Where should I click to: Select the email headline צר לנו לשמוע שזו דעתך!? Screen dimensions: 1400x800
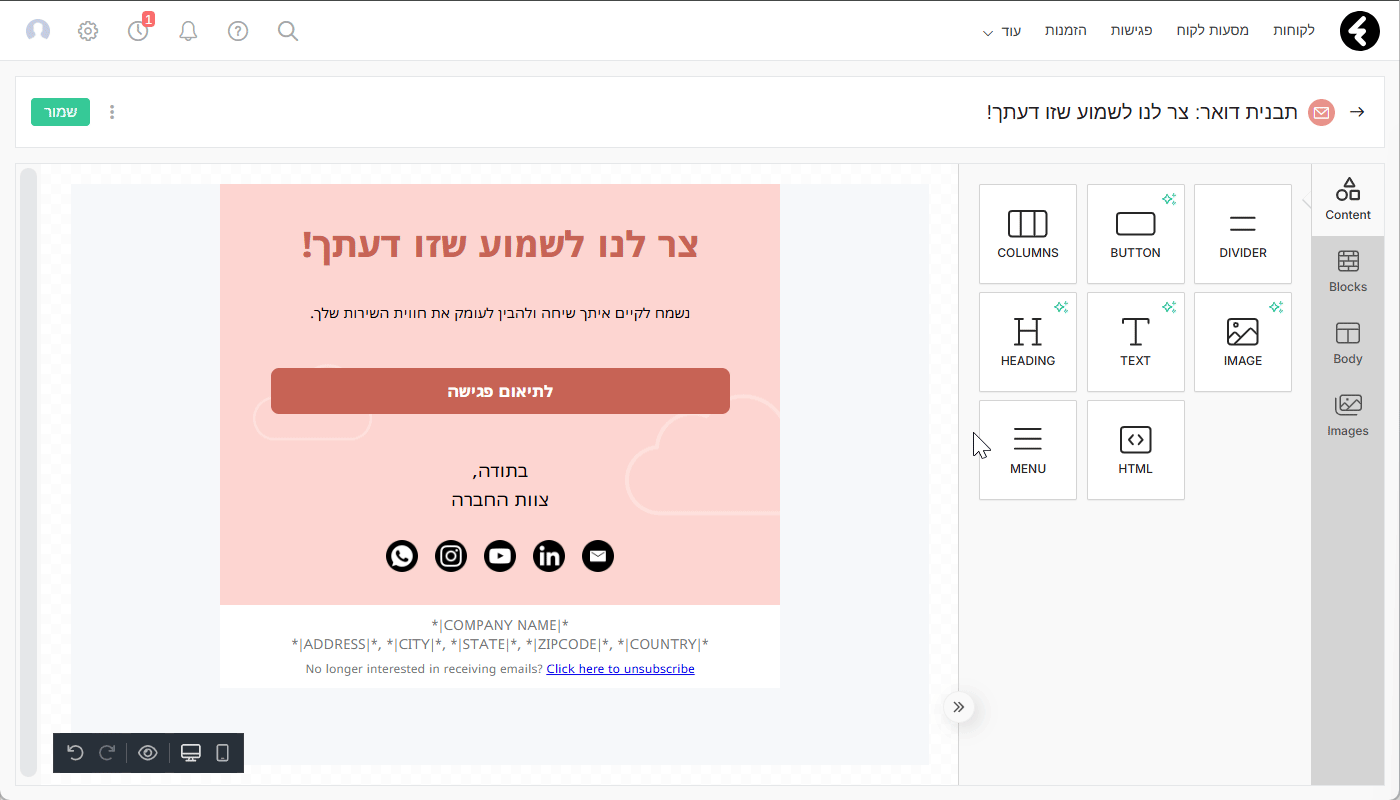pyautogui.click(x=500, y=245)
